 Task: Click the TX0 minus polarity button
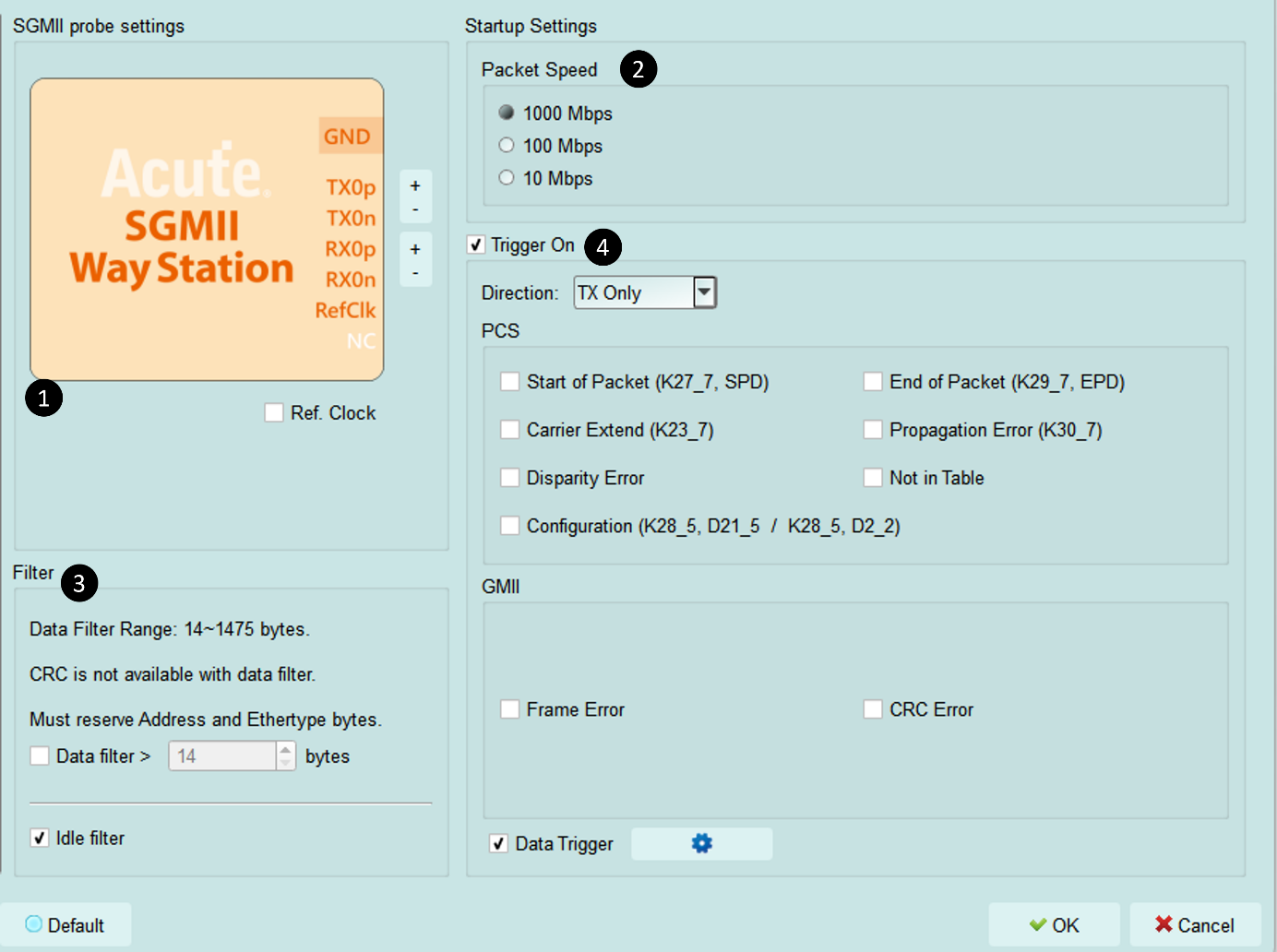point(415,209)
